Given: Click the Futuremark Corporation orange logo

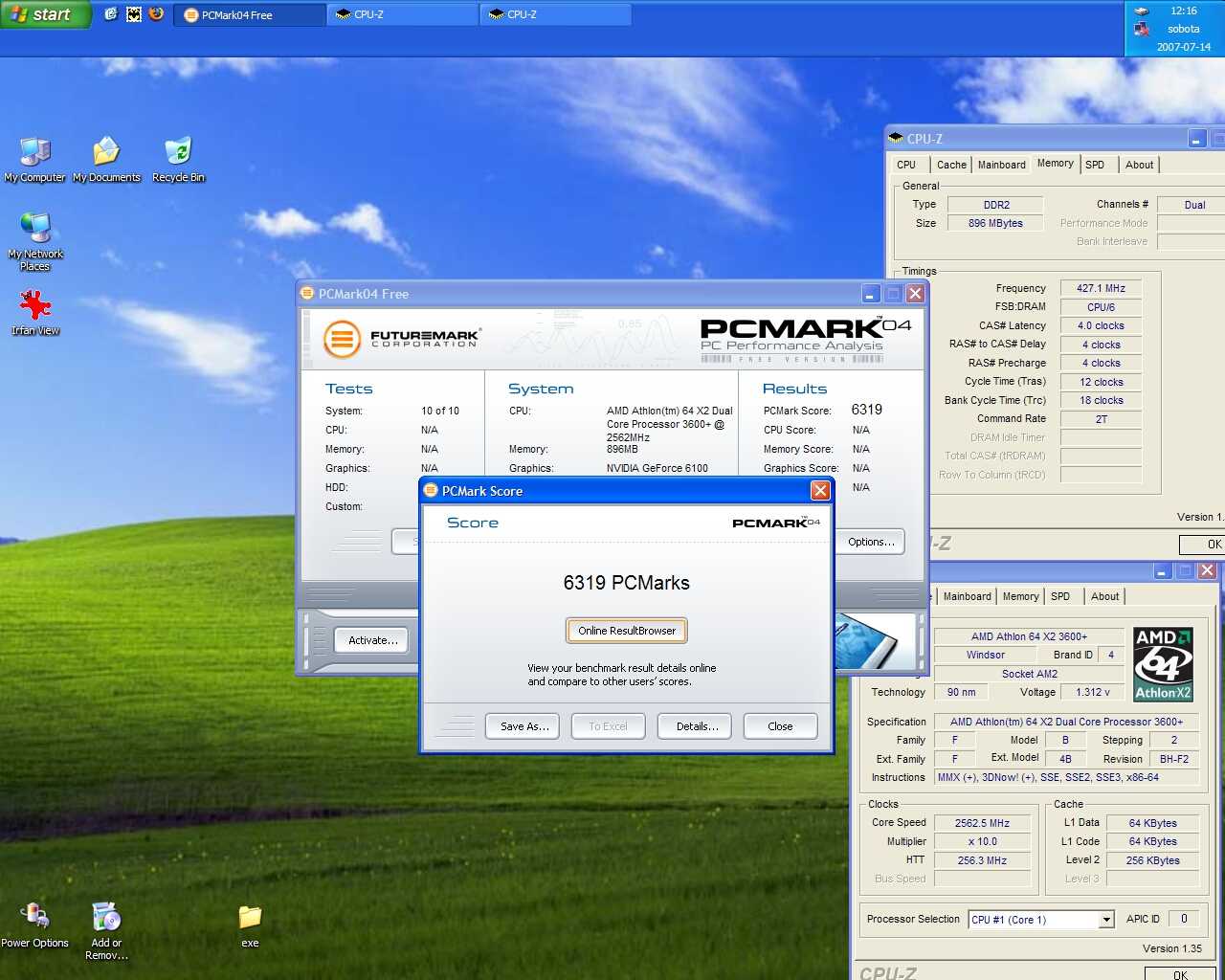Looking at the screenshot, I should click(342, 339).
